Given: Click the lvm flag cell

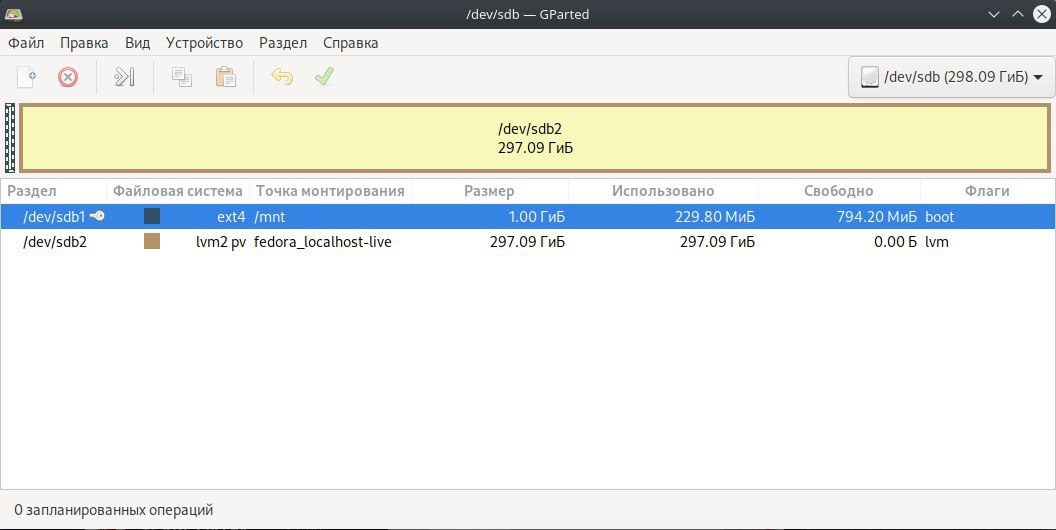Looking at the screenshot, I should coord(937,242).
